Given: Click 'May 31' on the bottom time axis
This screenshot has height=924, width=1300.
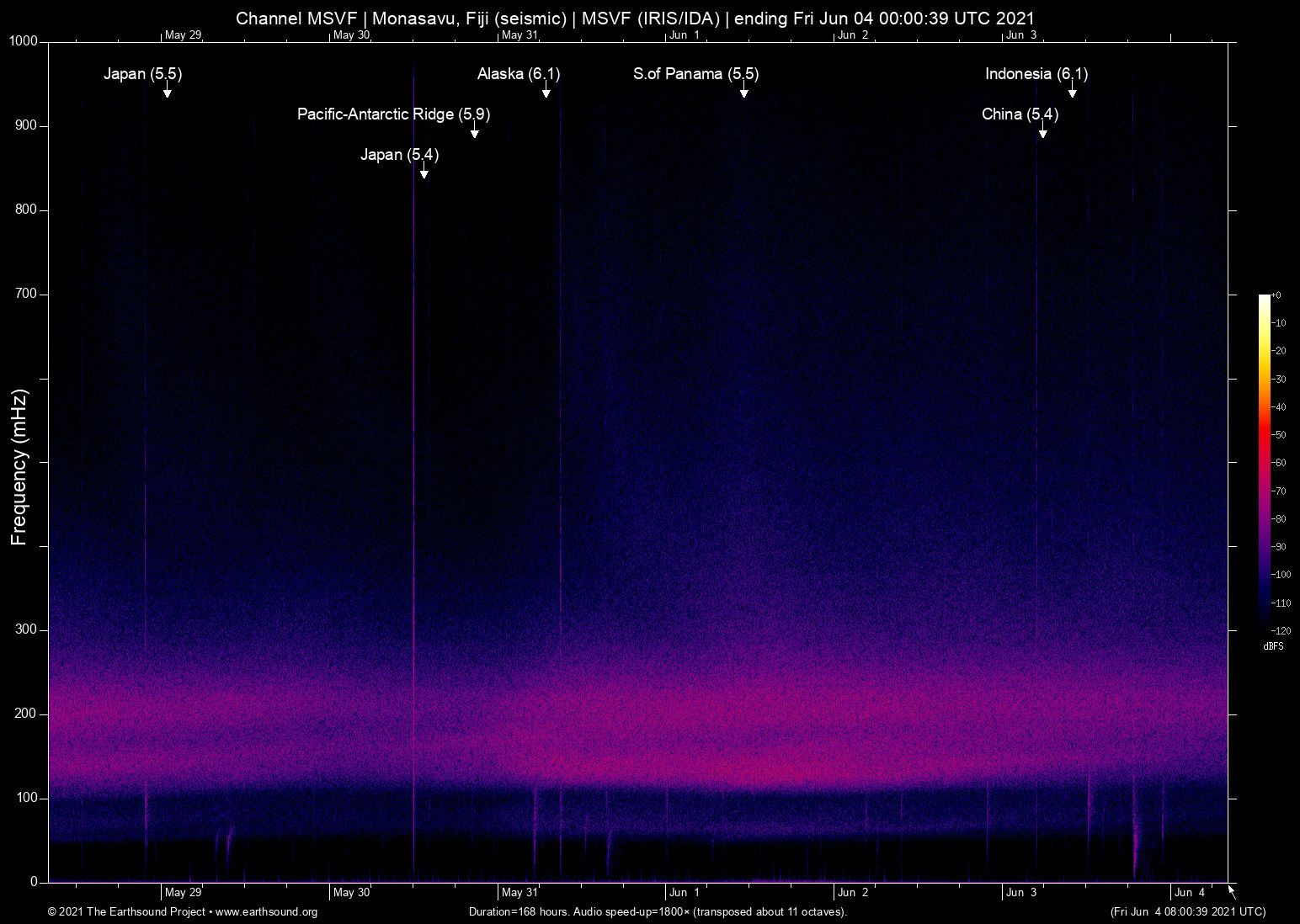Looking at the screenshot, I should pos(519,892).
